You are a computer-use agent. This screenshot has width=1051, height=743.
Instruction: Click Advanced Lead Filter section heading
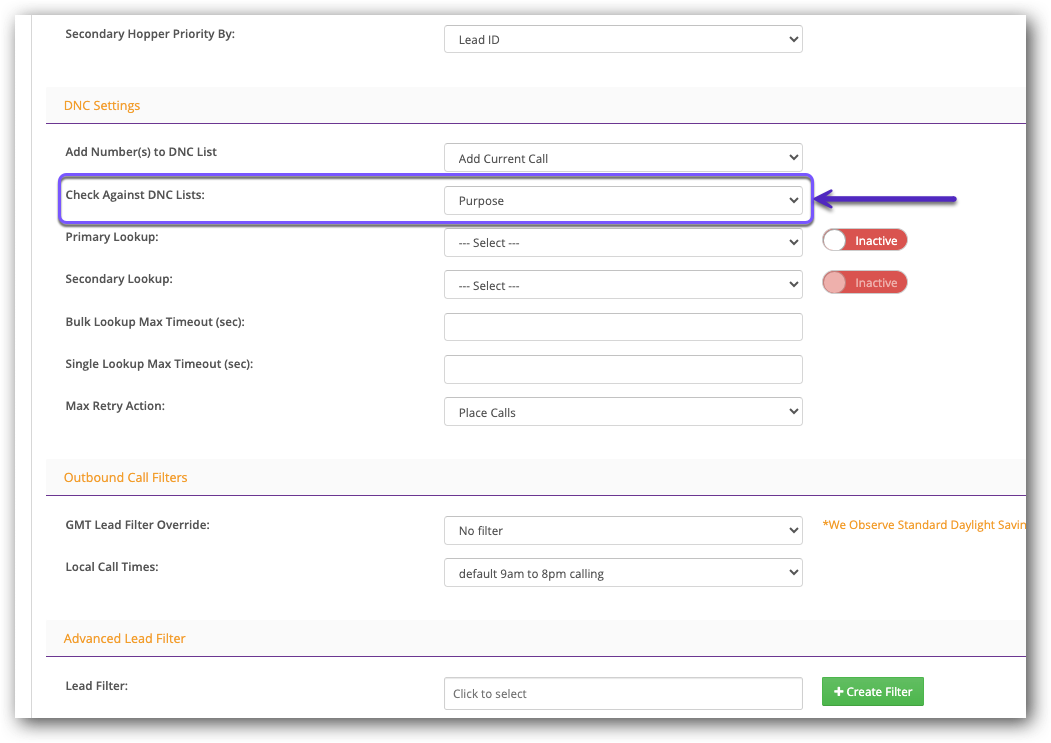(124, 638)
